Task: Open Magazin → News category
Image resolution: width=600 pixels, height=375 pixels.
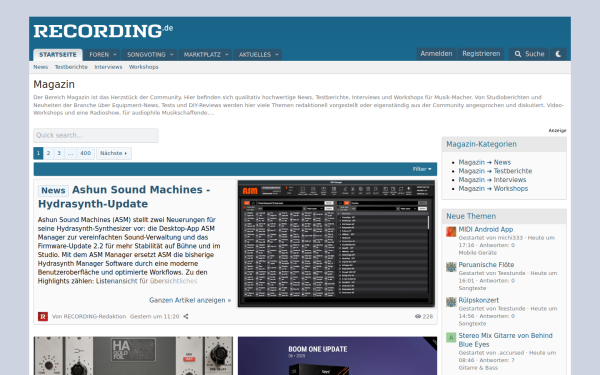Action: tap(485, 162)
